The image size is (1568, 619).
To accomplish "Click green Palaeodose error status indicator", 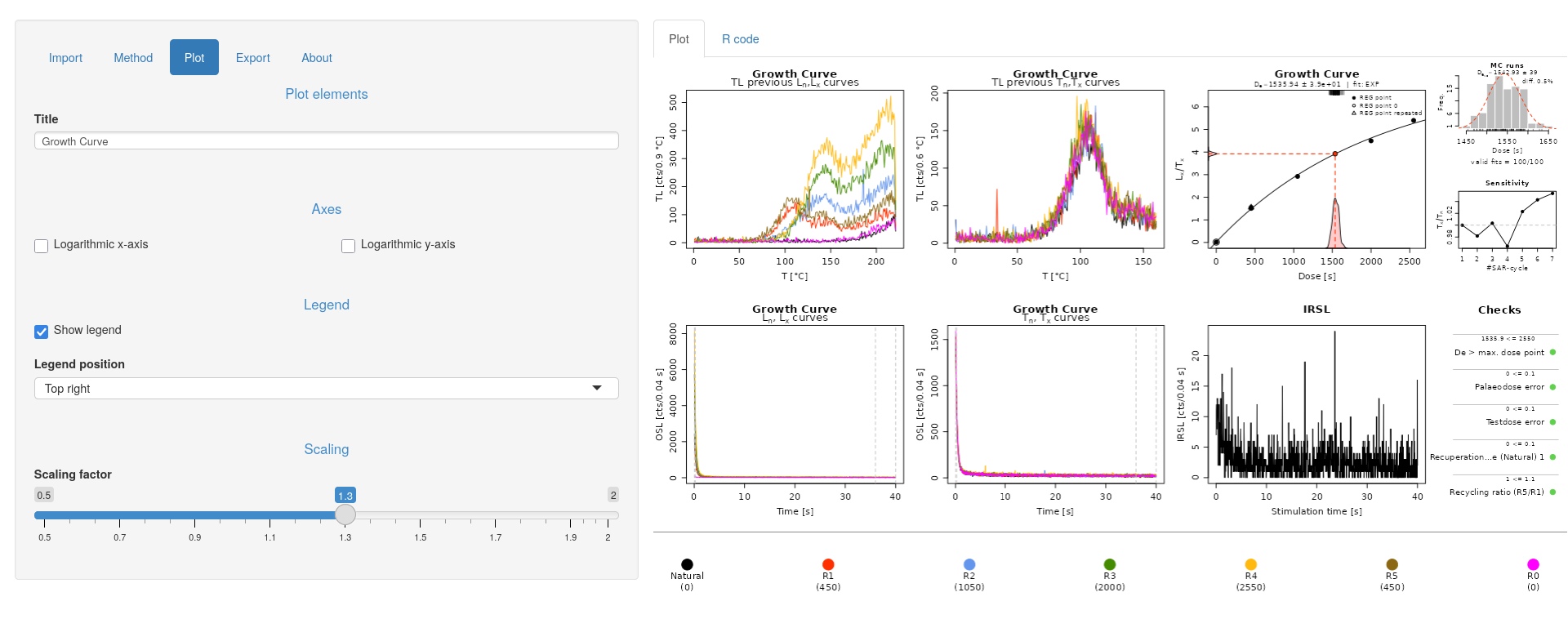I will [x=1552, y=387].
